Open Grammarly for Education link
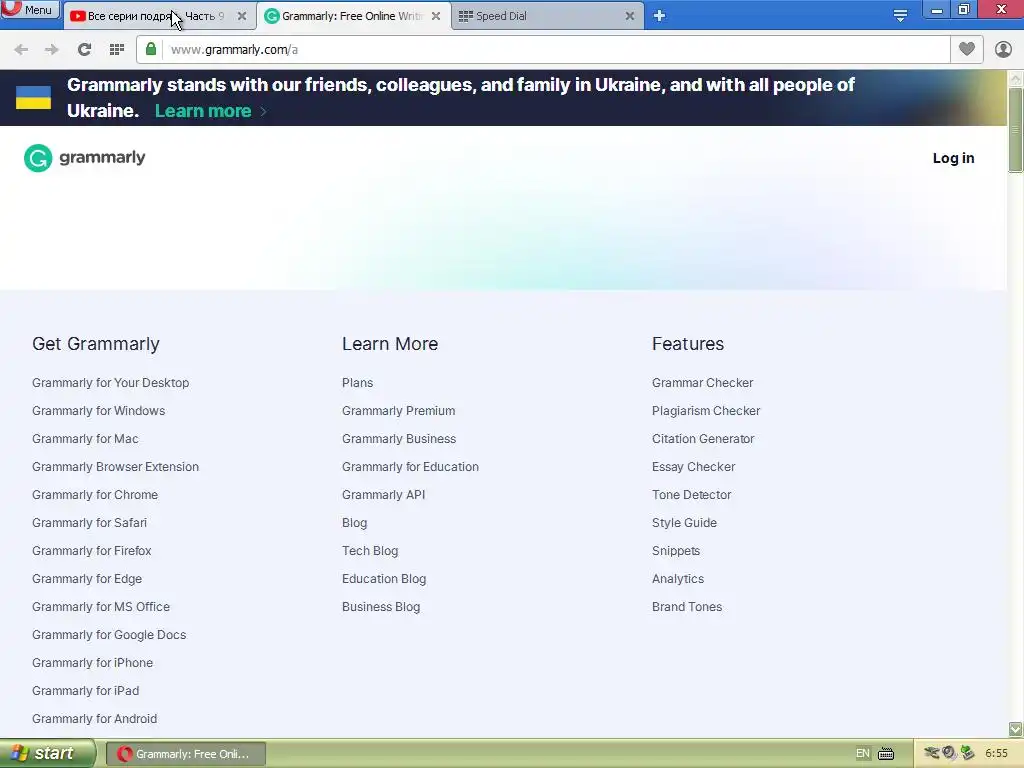The width and height of the screenshot is (1024, 768). [x=410, y=467]
